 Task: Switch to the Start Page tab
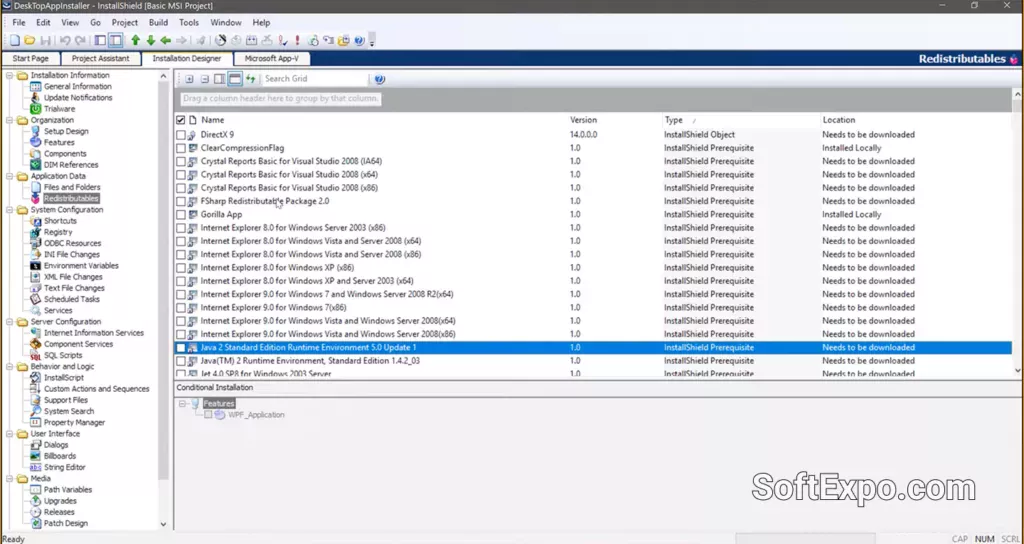tap(31, 59)
